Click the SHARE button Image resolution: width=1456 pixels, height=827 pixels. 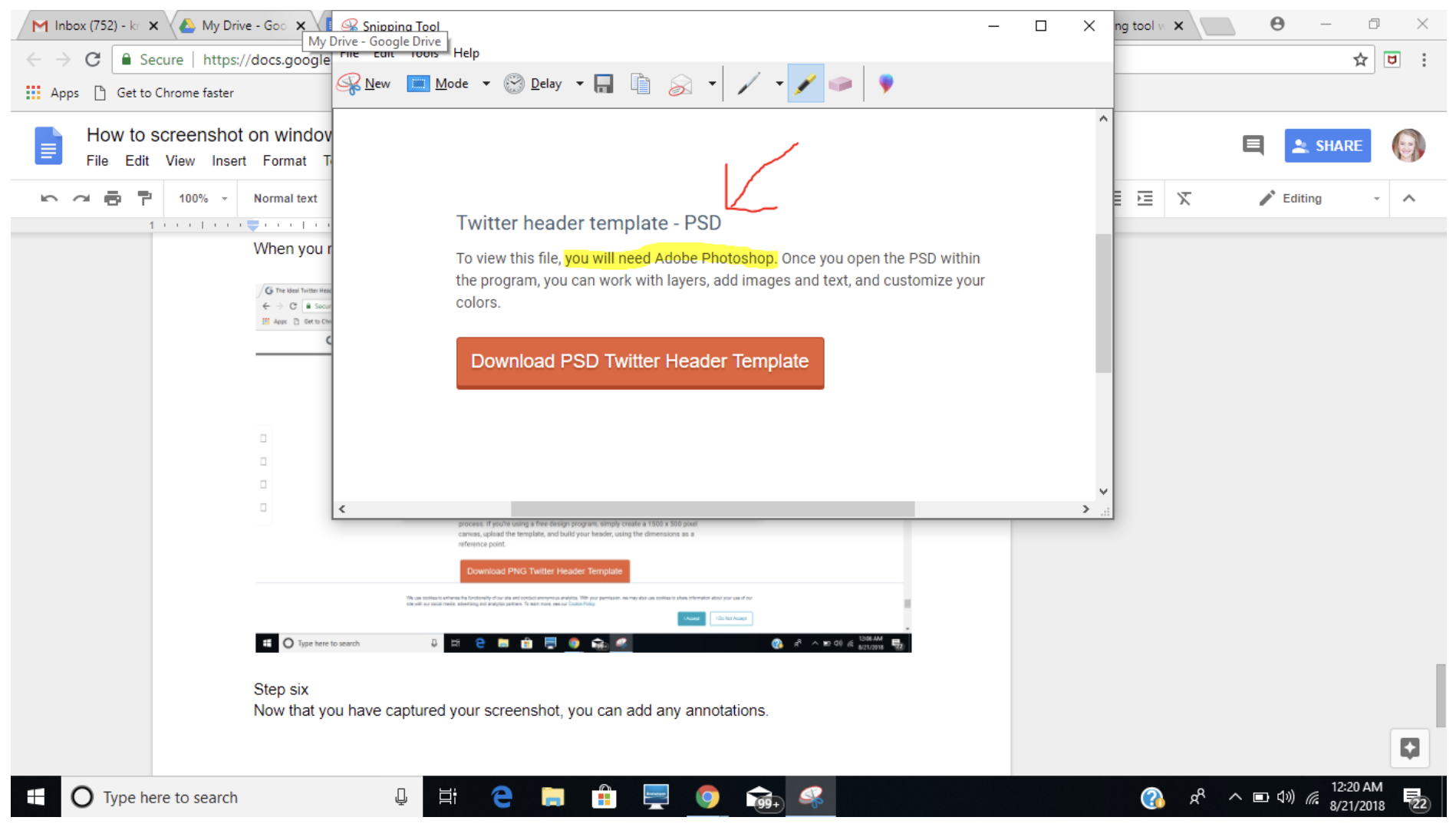tap(1327, 145)
